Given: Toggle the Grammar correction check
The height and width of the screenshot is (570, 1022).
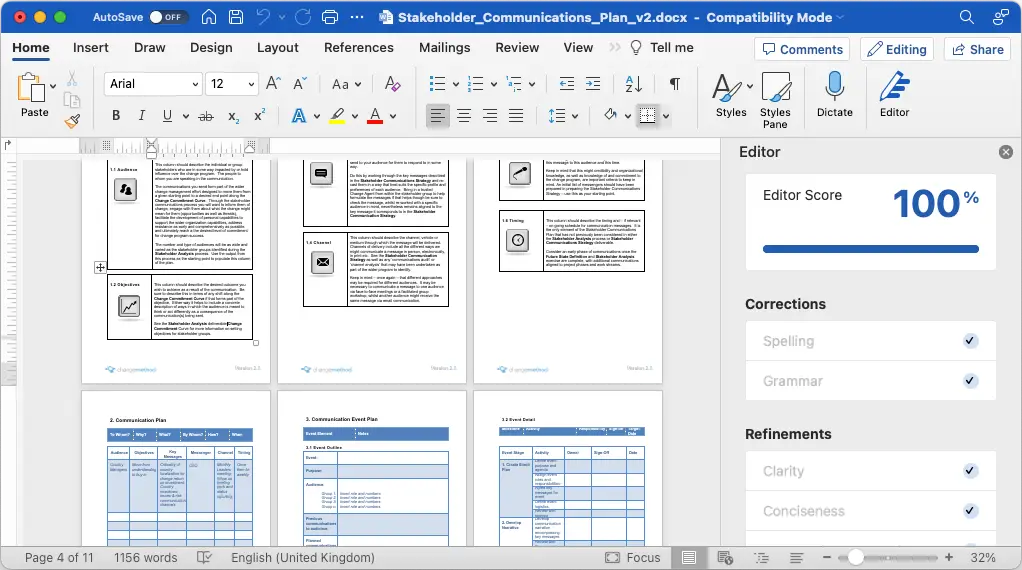Looking at the screenshot, I should (x=970, y=380).
